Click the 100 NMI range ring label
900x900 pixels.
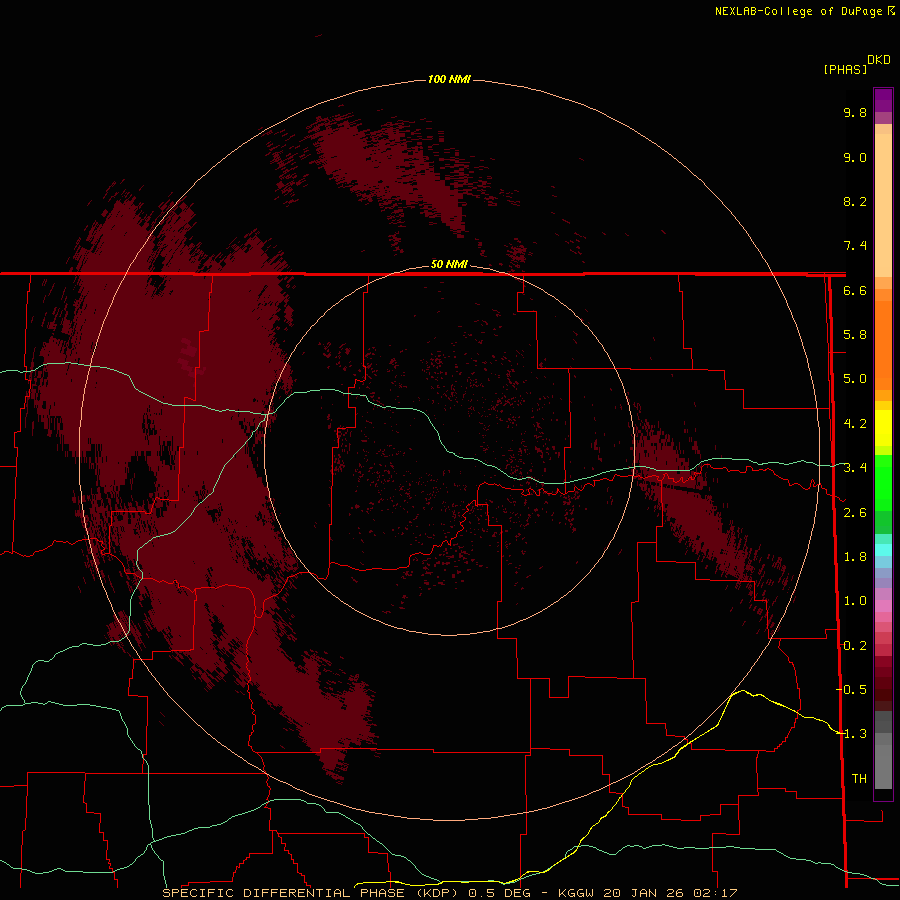(449, 79)
